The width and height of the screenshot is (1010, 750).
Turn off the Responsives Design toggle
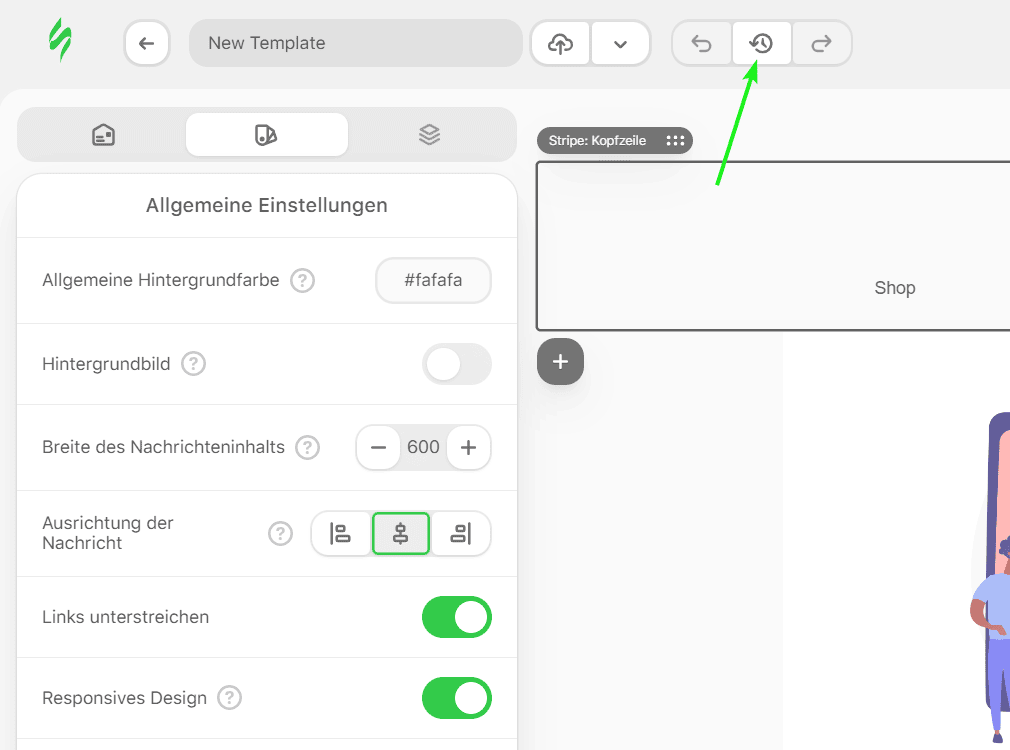(x=456, y=698)
